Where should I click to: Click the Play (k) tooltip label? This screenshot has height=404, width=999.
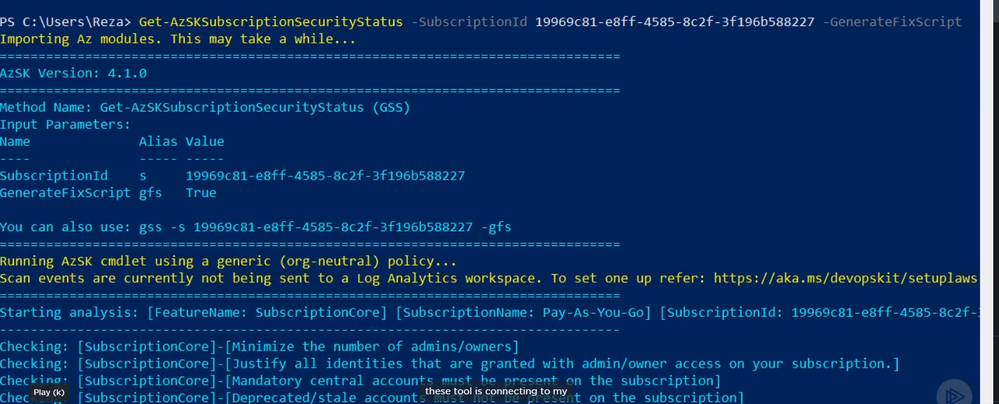click(x=49, y=393)
